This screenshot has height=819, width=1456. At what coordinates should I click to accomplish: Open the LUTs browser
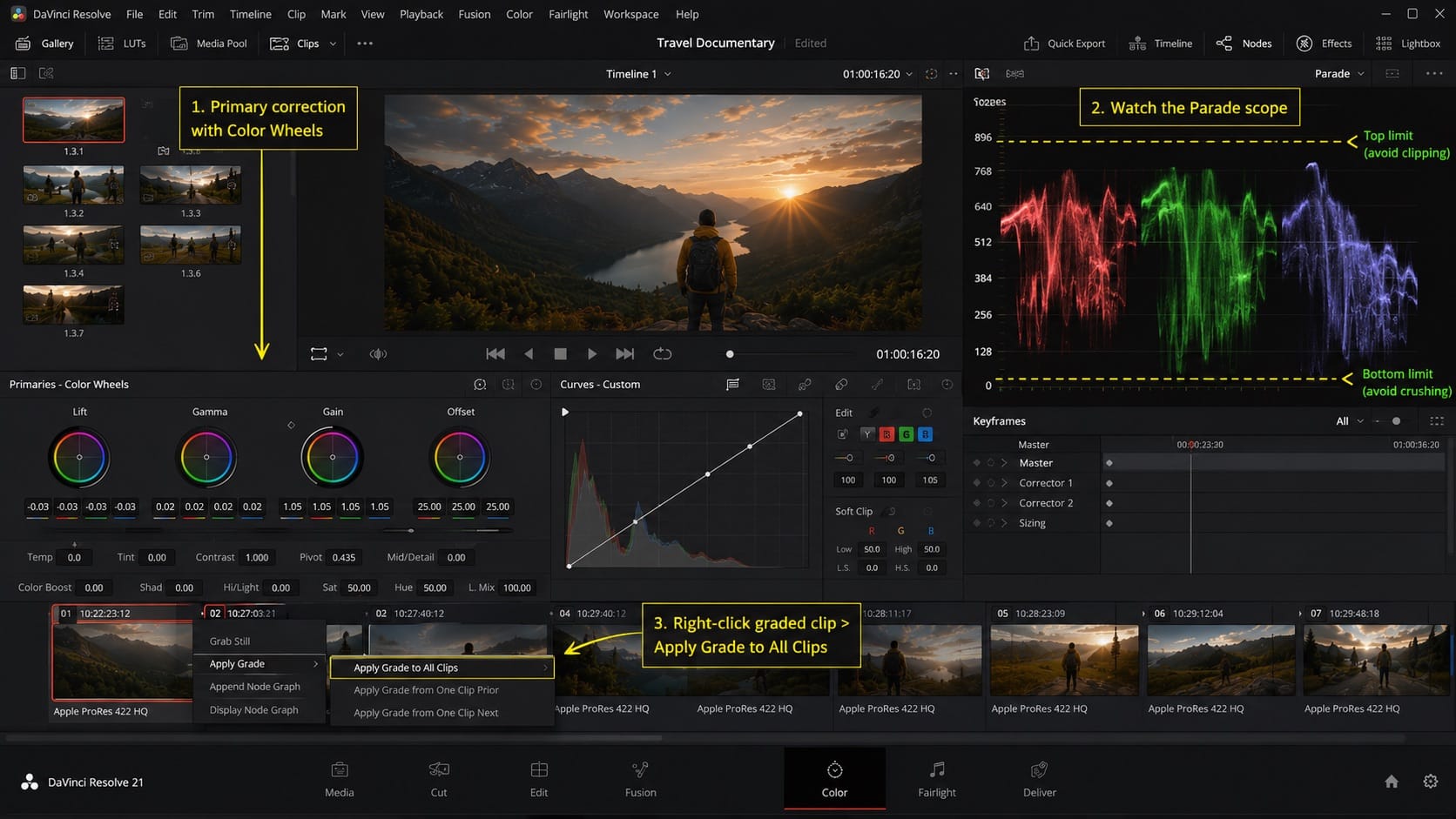[x=122, y=44]
